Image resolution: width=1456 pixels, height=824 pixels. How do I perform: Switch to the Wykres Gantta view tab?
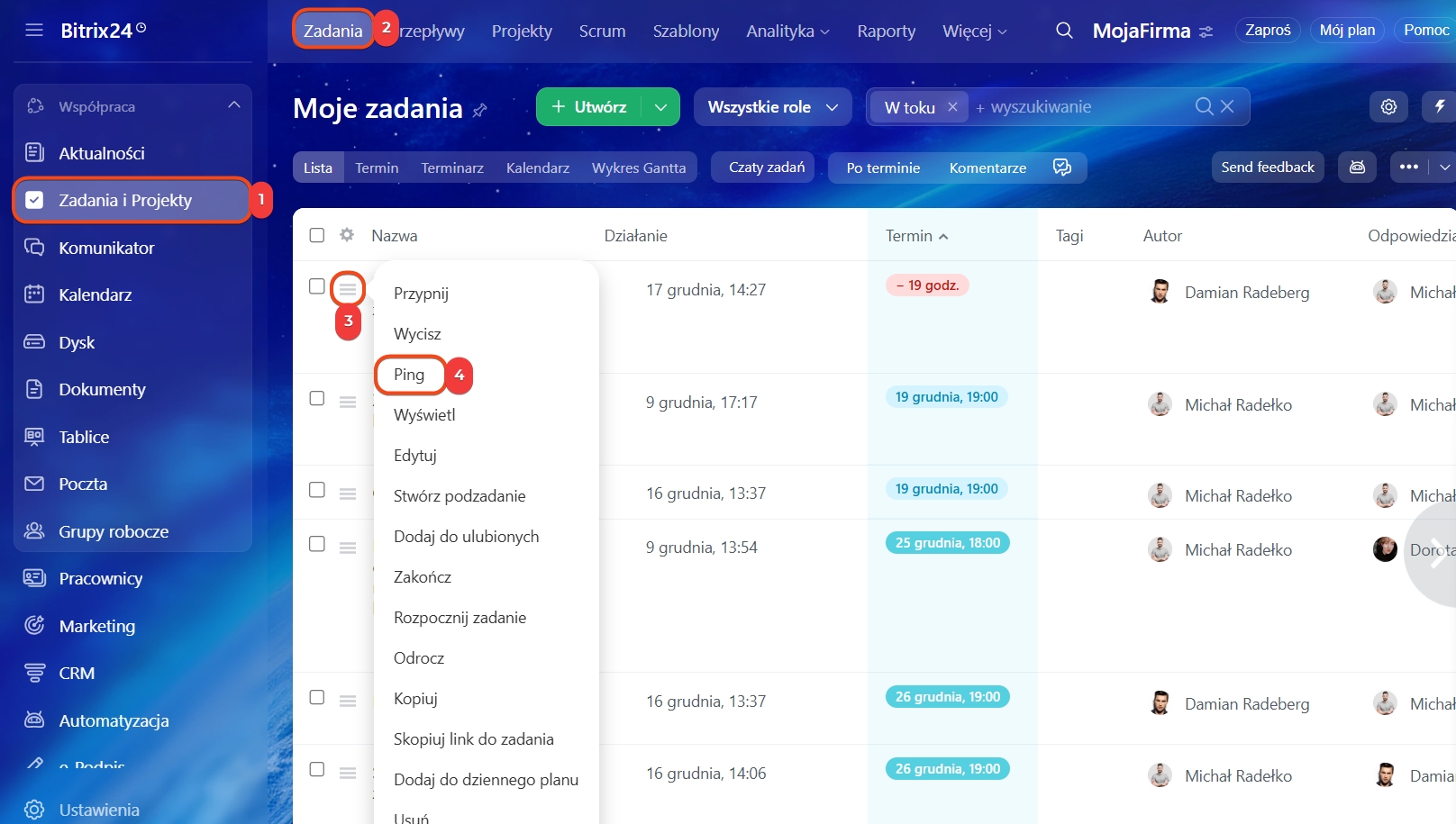[x=638, y=168]
